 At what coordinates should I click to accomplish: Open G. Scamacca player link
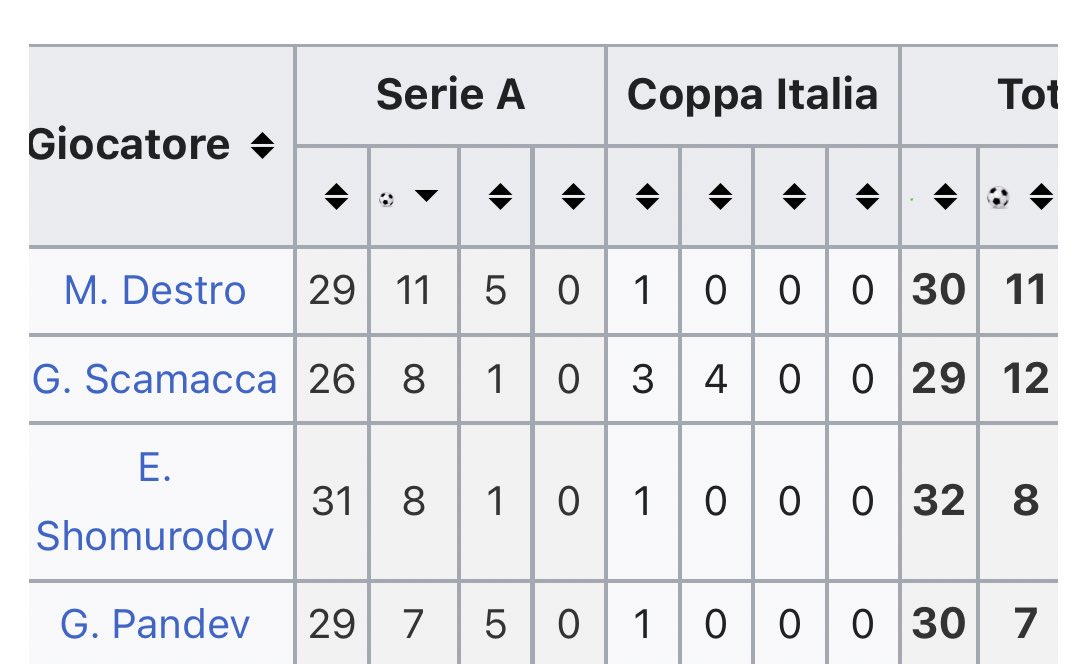pyautogui.click(x=155, y=380)
